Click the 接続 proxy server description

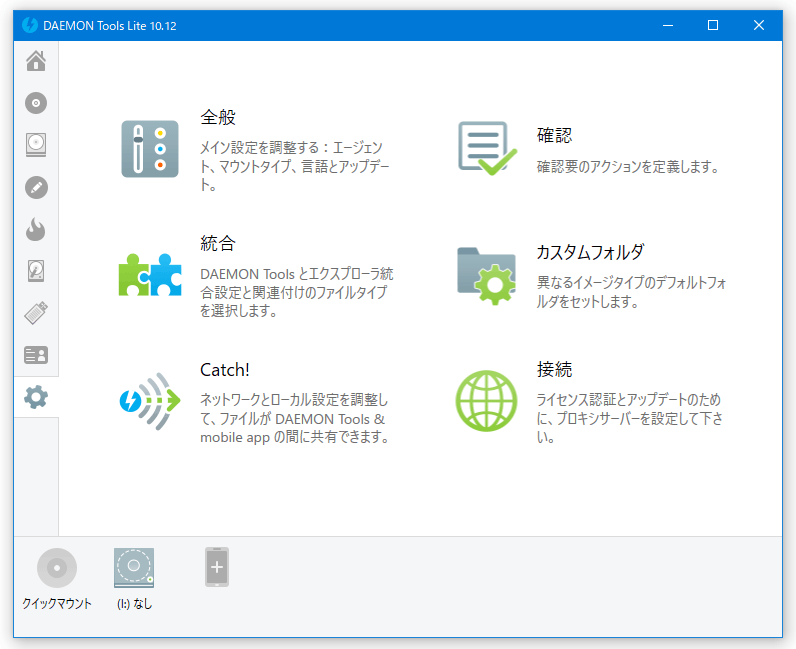(x=630, y=418)
